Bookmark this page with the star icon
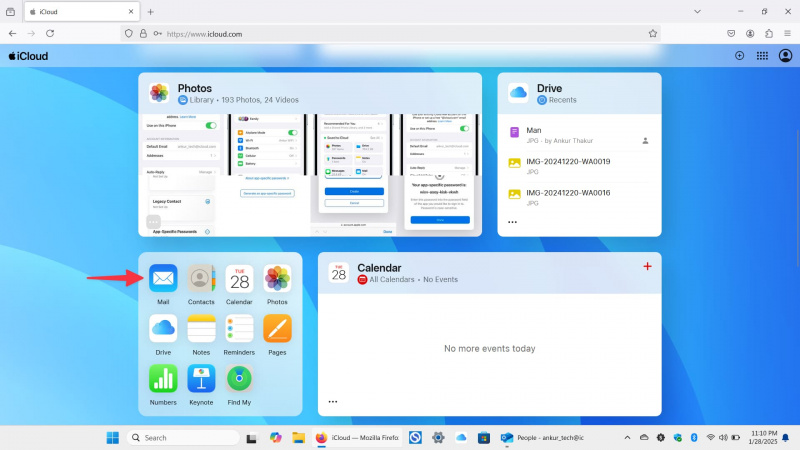The image size is (800, 450). 653,34
